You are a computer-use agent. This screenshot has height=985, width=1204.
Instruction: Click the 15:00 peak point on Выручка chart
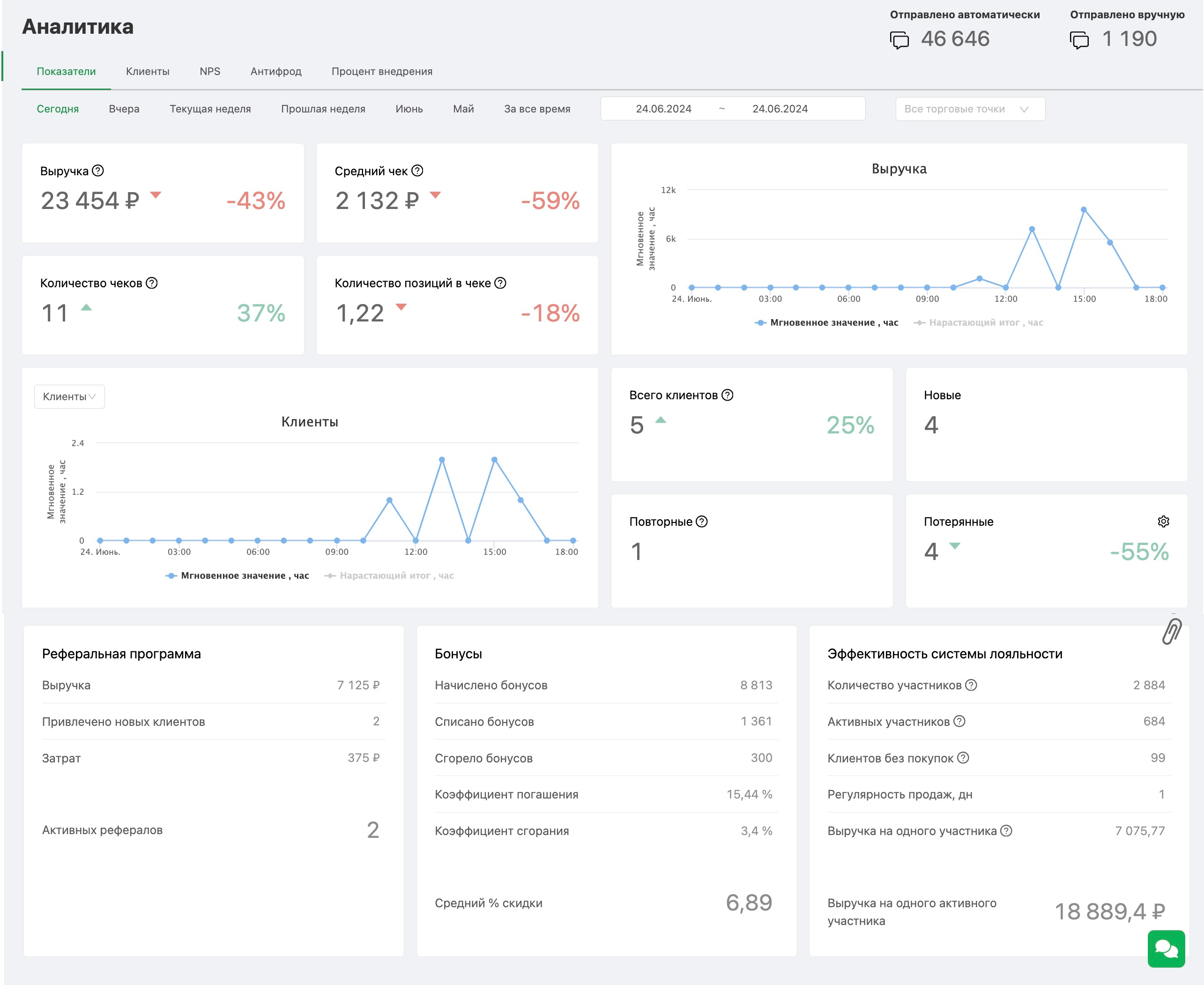[x=1084, y=210]
